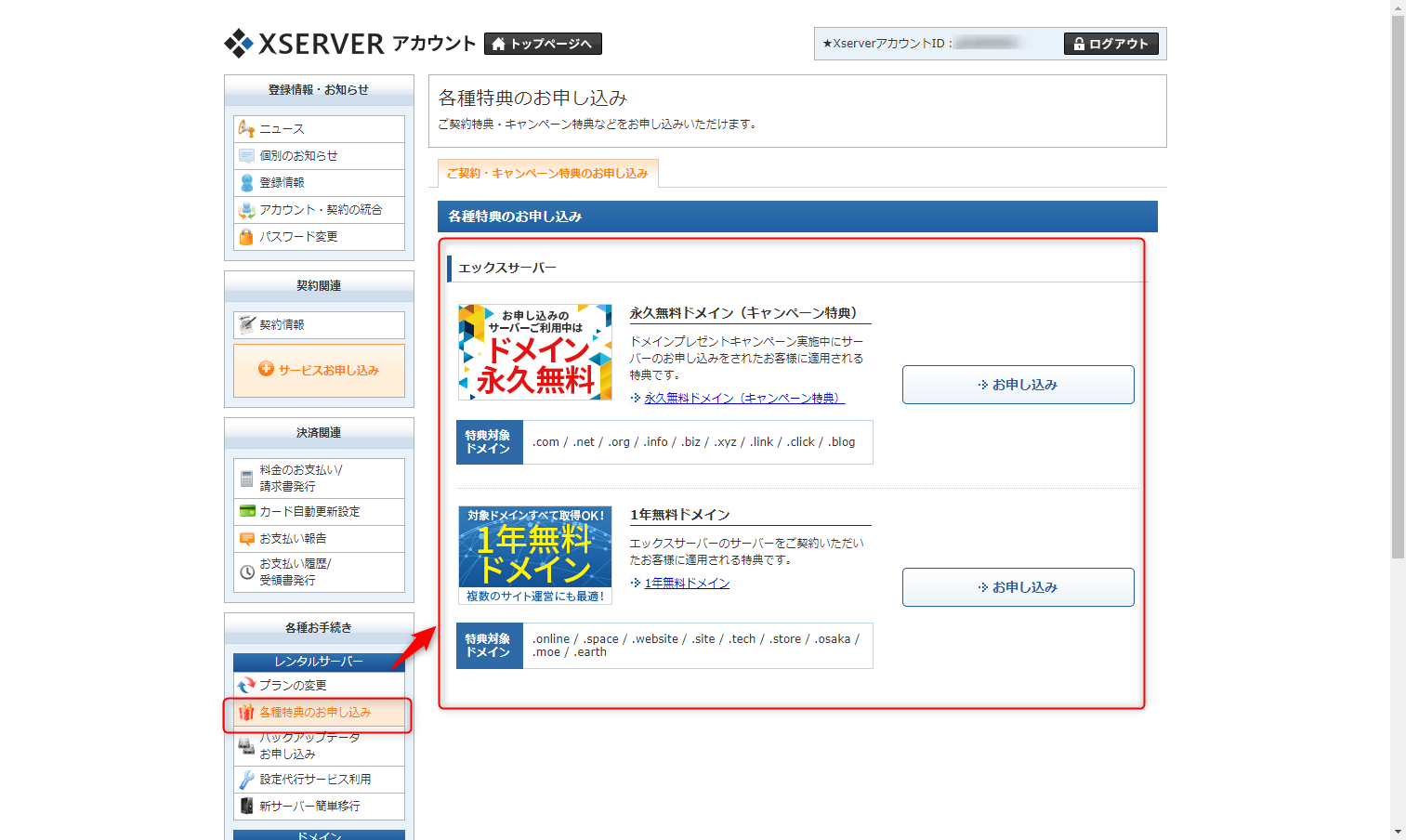The width and height of the screenshot is (1406, 840).
Task: Click the drive icon beside バックアップデータお申し込み
Action: point(246,746)
